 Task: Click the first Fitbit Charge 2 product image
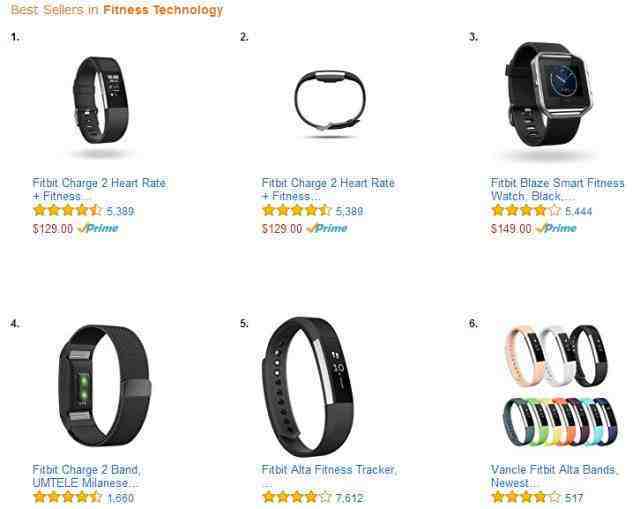[100, 100]
